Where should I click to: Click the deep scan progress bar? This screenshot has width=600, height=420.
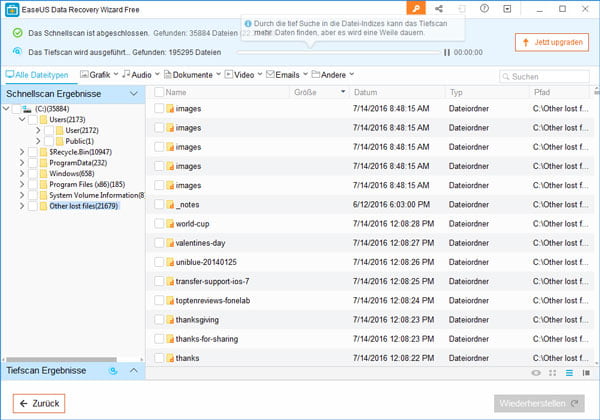(x=338, y=52)
